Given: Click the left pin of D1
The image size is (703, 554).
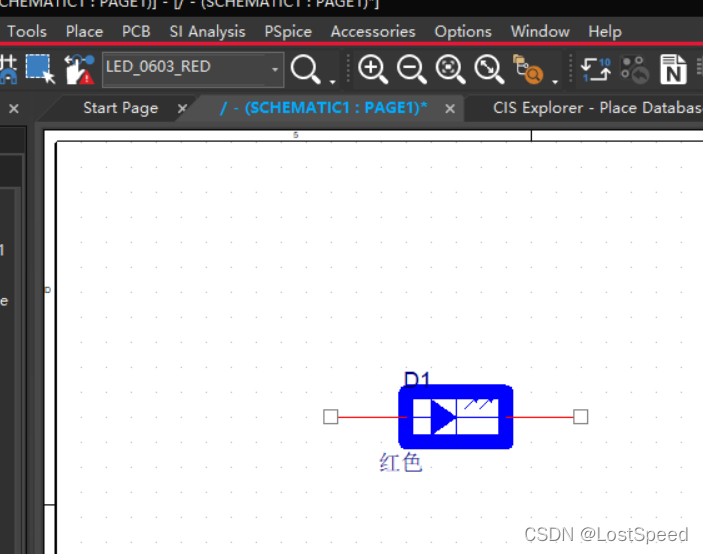Looking at the screenshot, I should [331, 416].
